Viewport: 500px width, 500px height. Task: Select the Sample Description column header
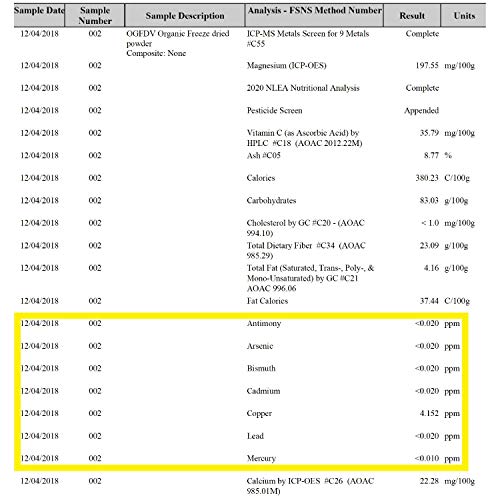(x=185, y=15)
